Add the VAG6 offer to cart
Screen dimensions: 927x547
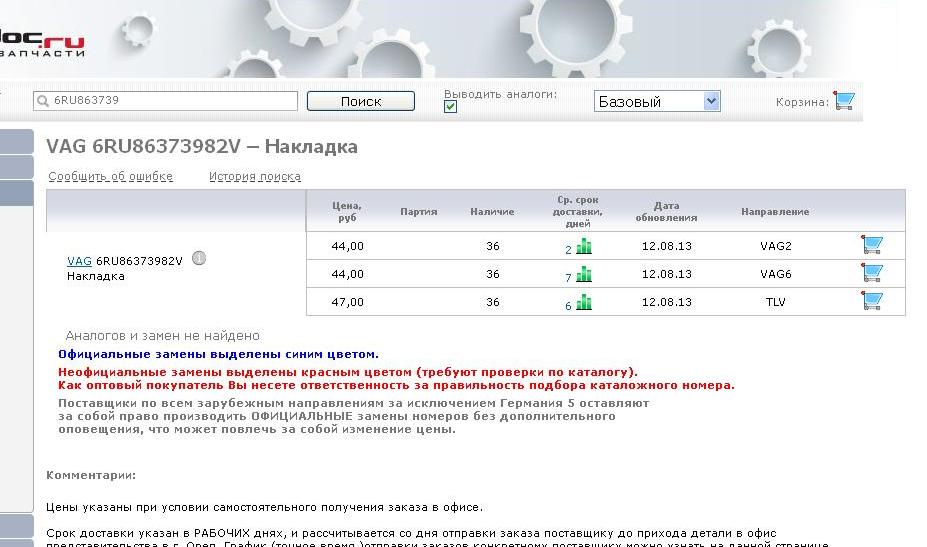872,273
